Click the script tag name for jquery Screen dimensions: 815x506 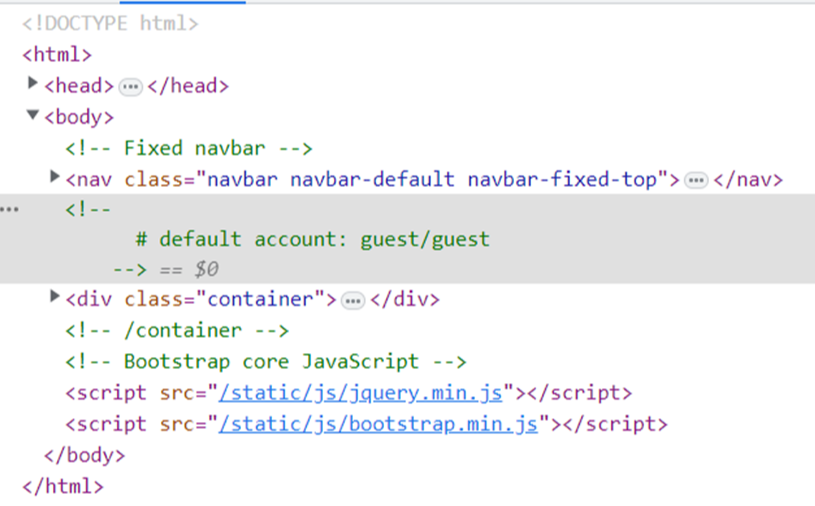point(111,393)
